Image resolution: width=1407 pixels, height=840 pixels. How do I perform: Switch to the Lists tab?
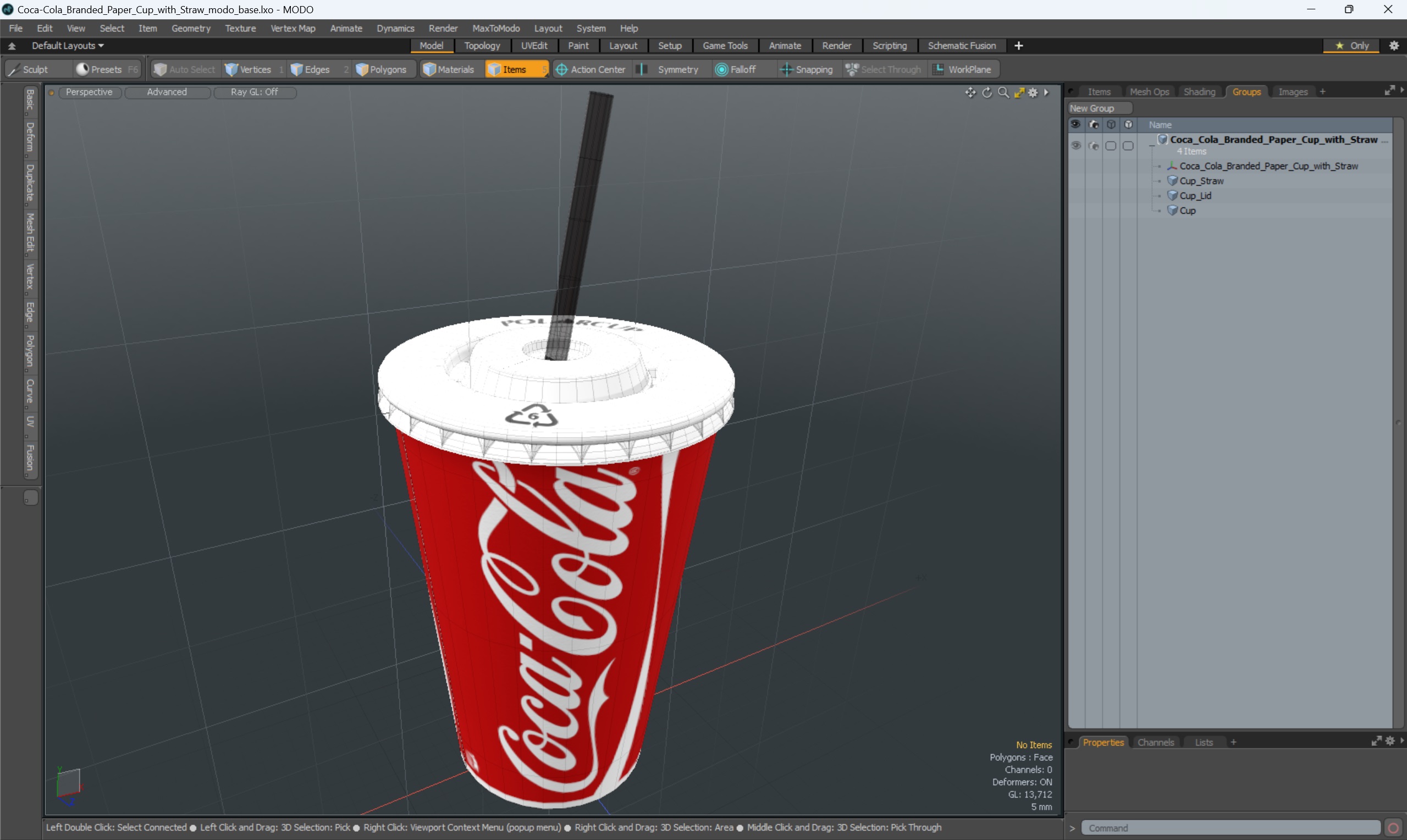(x=1204, y=742)
